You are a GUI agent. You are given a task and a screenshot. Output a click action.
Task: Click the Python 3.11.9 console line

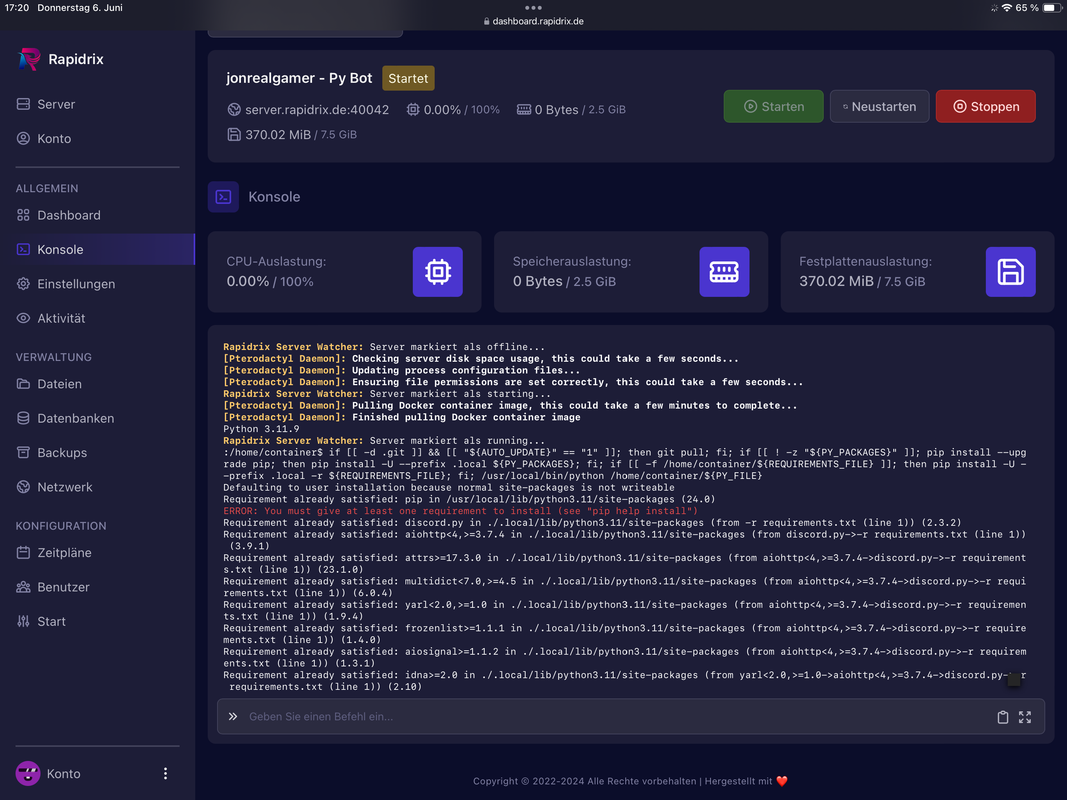[x=261, y=429]
